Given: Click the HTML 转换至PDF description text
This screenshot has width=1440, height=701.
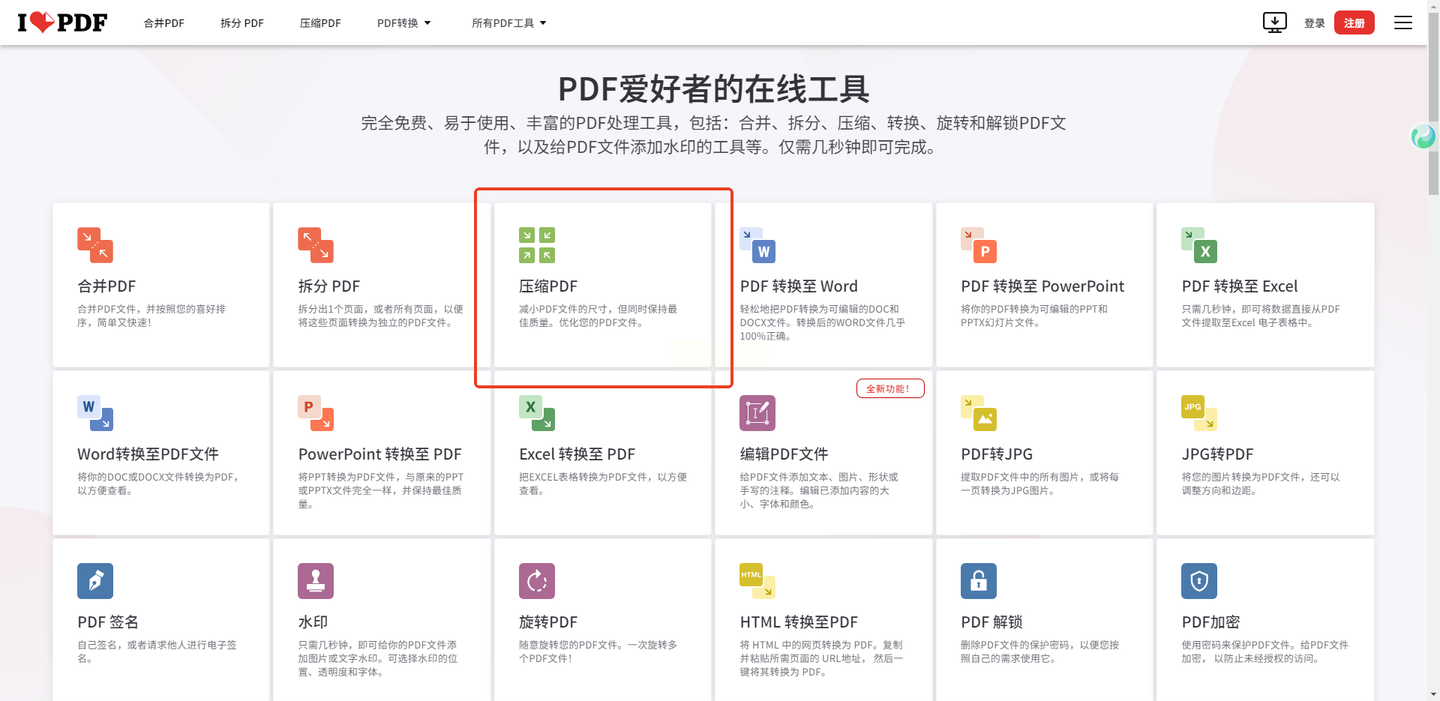Looking at the screenshot, I should 821,658.
